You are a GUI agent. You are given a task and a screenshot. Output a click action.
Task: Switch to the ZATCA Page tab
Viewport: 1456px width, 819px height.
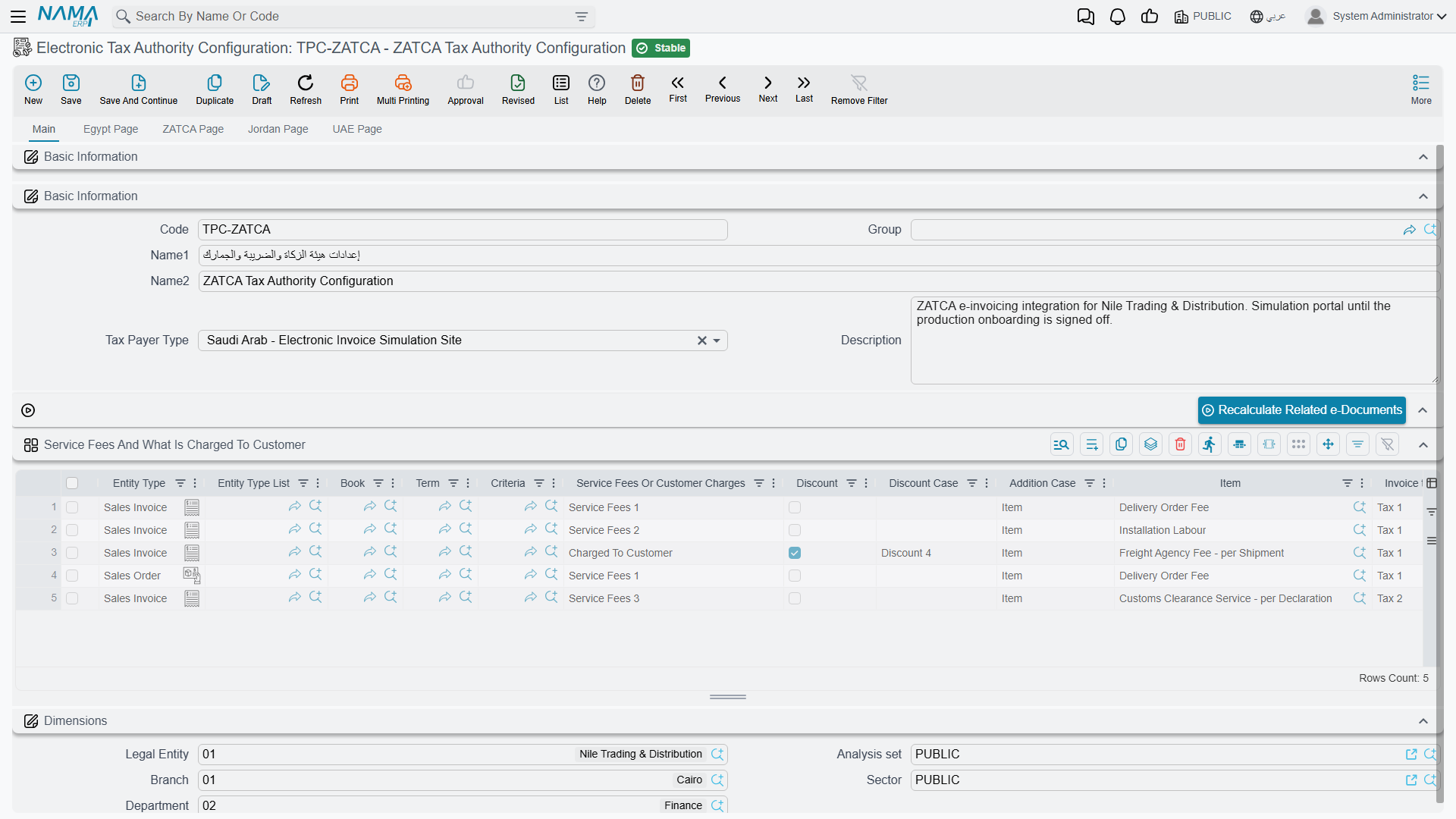[x=193, y=129]
